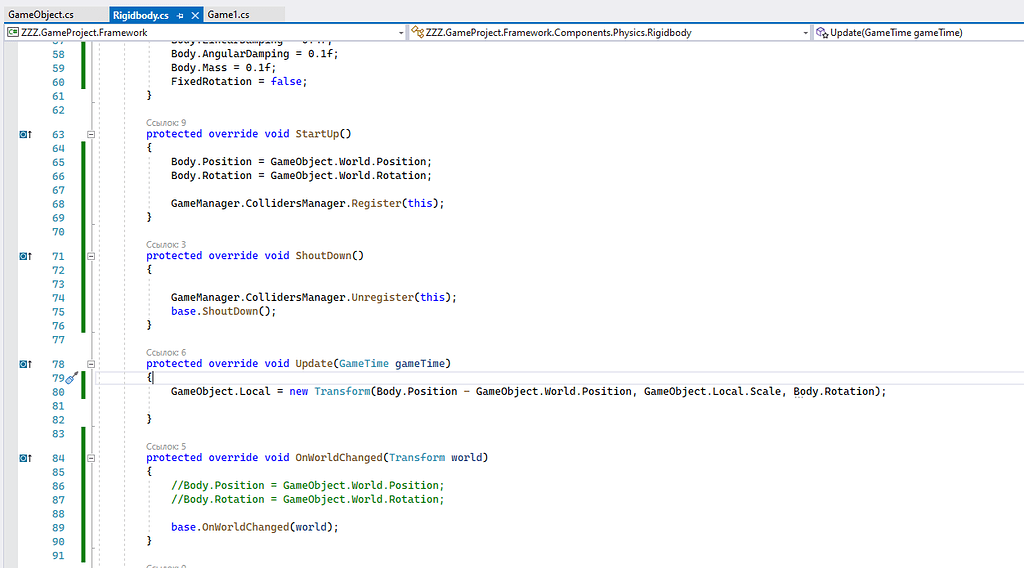Pin the Rigidbody.cs tab

click(180, 15)
